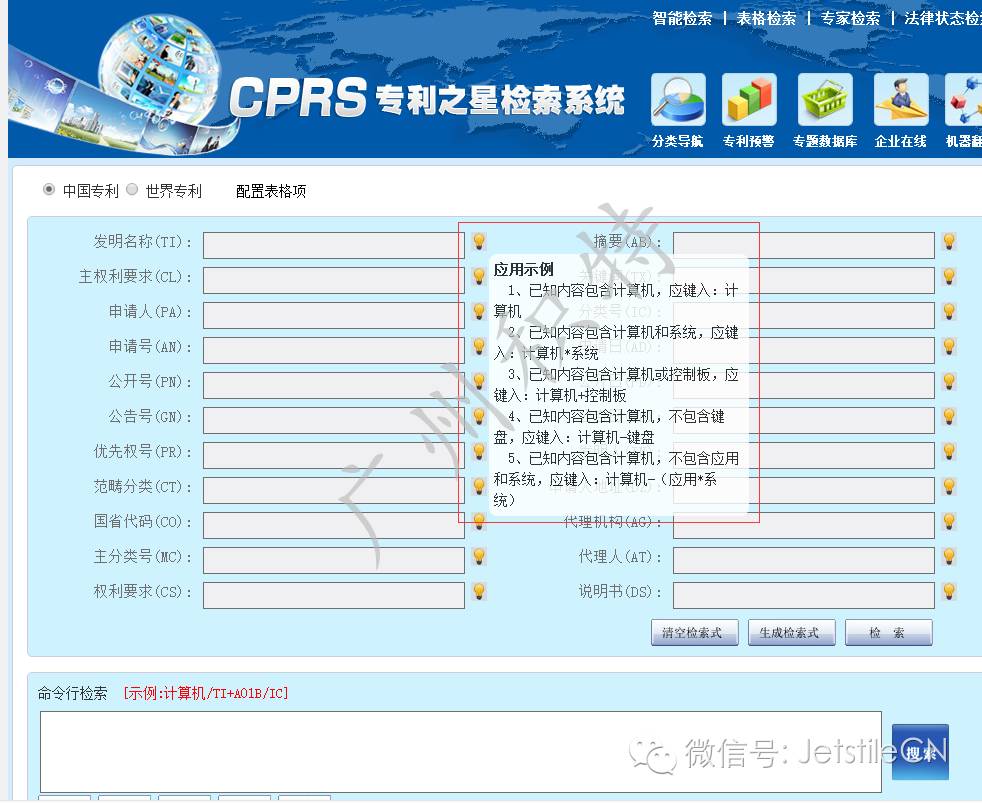Focus the 发明名称(TI) input field
This screenshot has width=982, height=803.
pyautogui.click(x=334, y=245)
